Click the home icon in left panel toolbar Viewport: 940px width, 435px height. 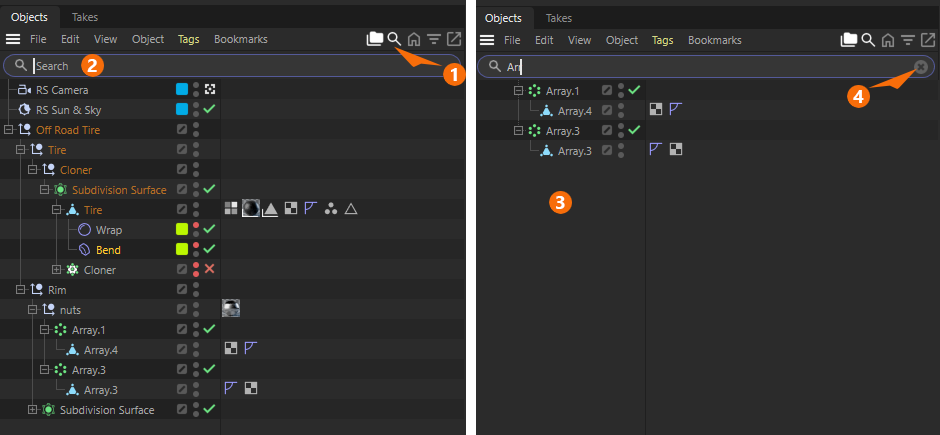pyautogui.click(x=414, y=40)
